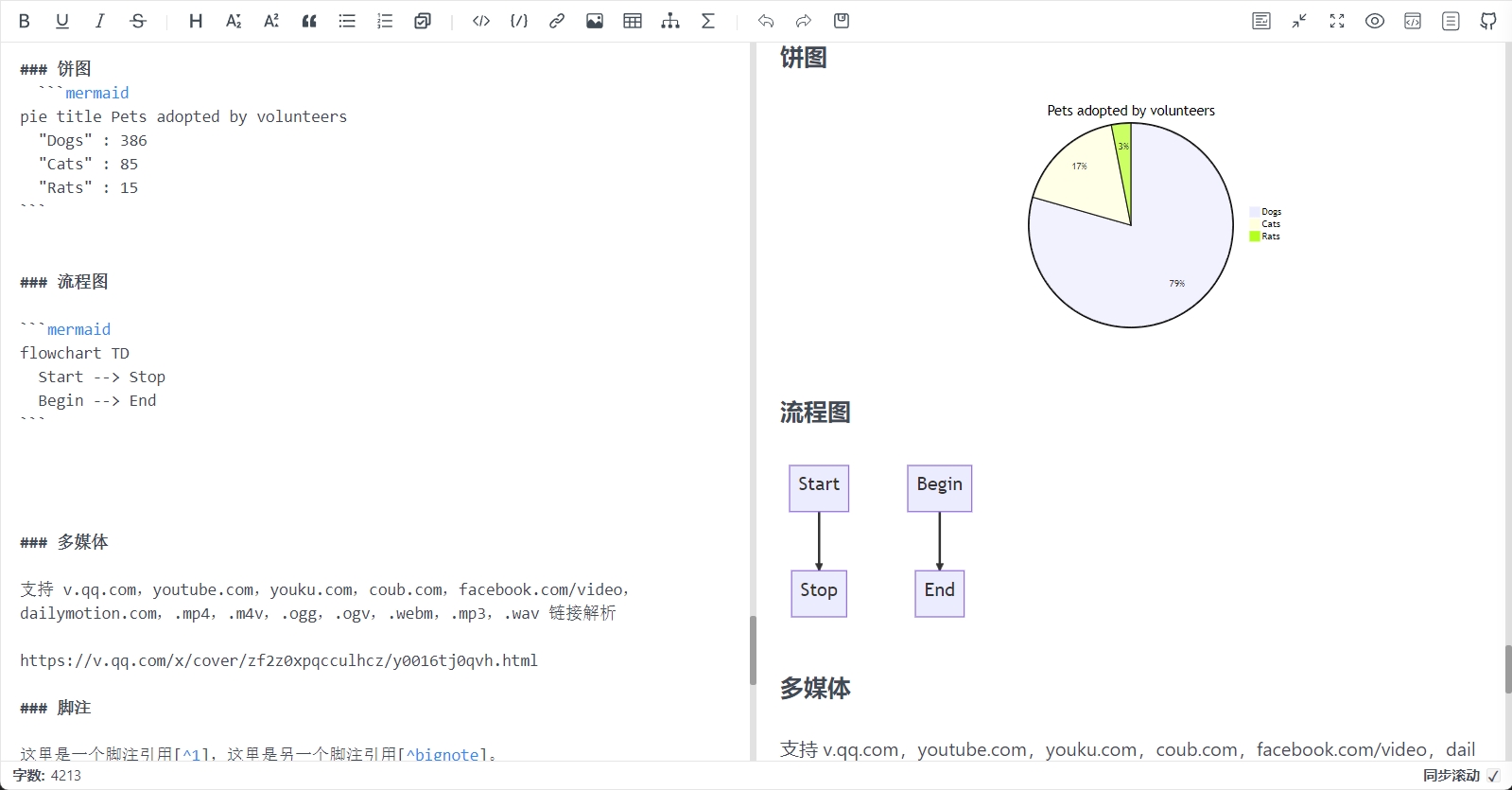This screenshot has height=790, width=1512.
Task: Insert inline code with the </> icon
Action: (x=481, y=21)
